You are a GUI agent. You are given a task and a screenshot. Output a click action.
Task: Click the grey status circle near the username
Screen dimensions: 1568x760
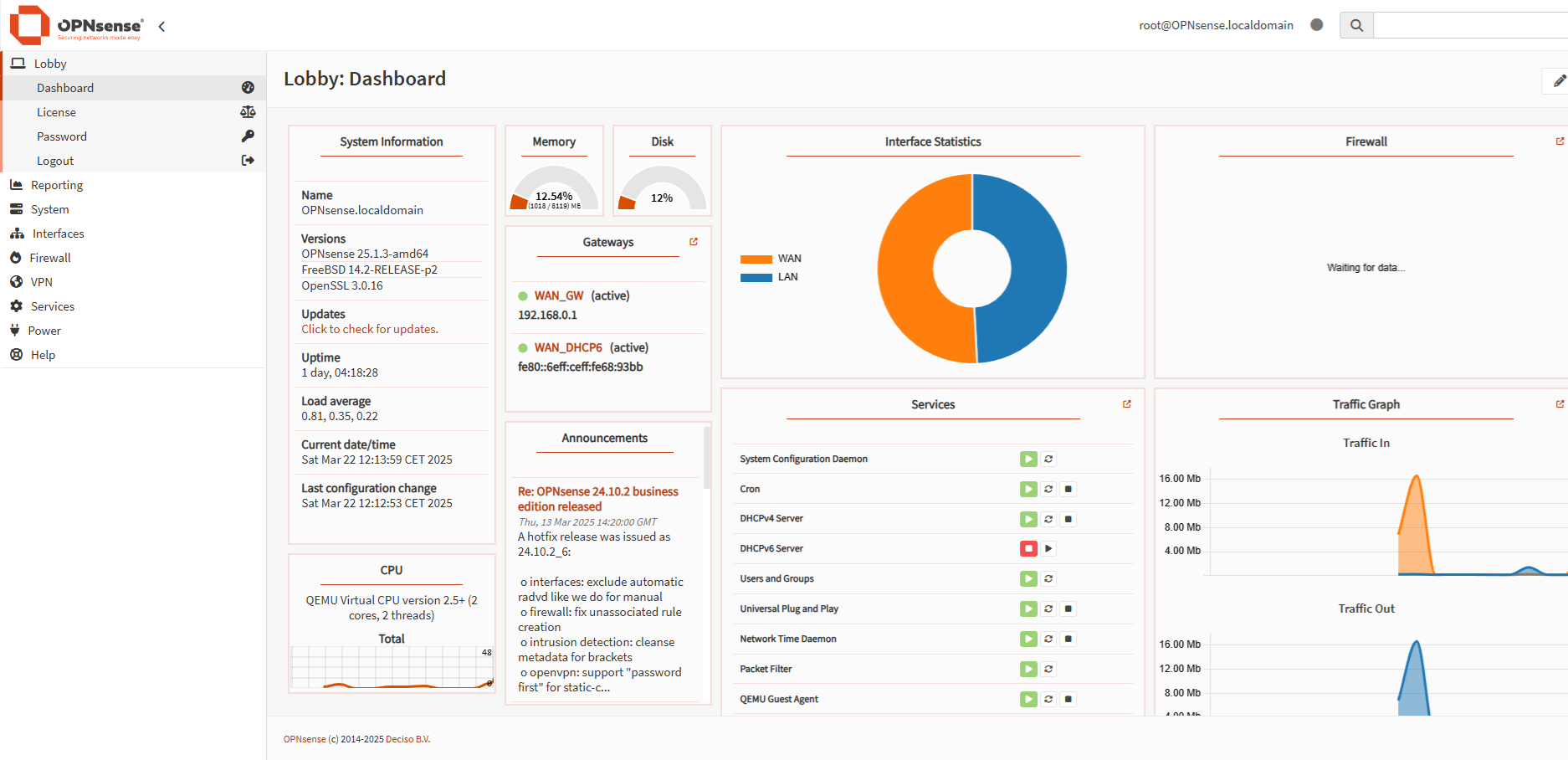tap(1316, 24)
